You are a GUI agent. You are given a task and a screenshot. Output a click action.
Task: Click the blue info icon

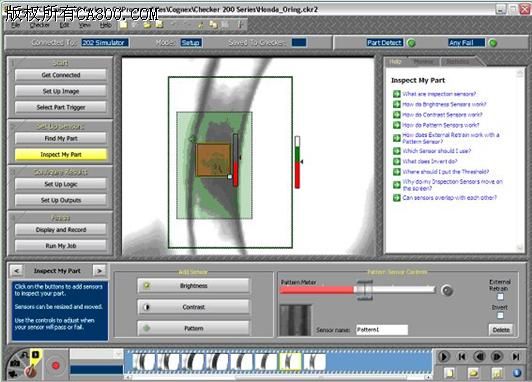coord(517,373)
